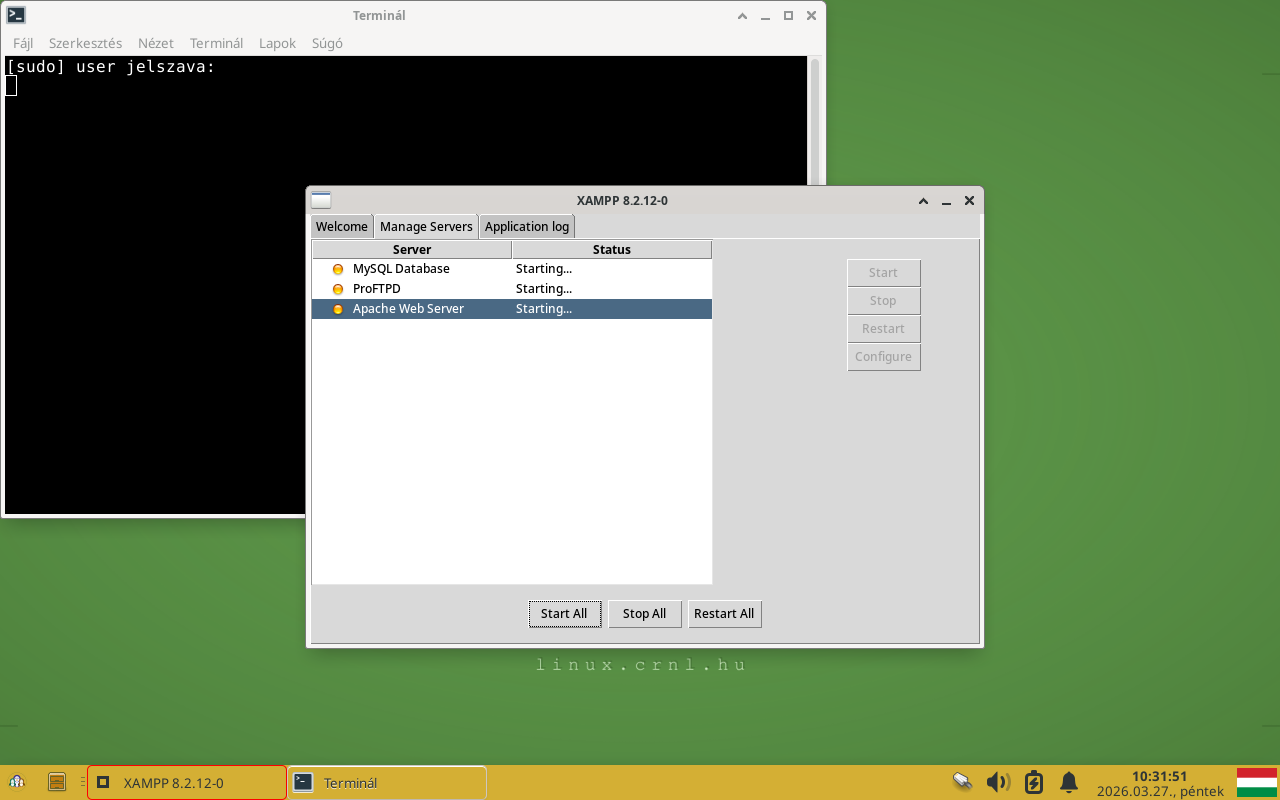The height and width of the screenshot is (800, 1280).
Task: Click the yellow status orb next to MySQL Database
Action: [x=337, y=268]
